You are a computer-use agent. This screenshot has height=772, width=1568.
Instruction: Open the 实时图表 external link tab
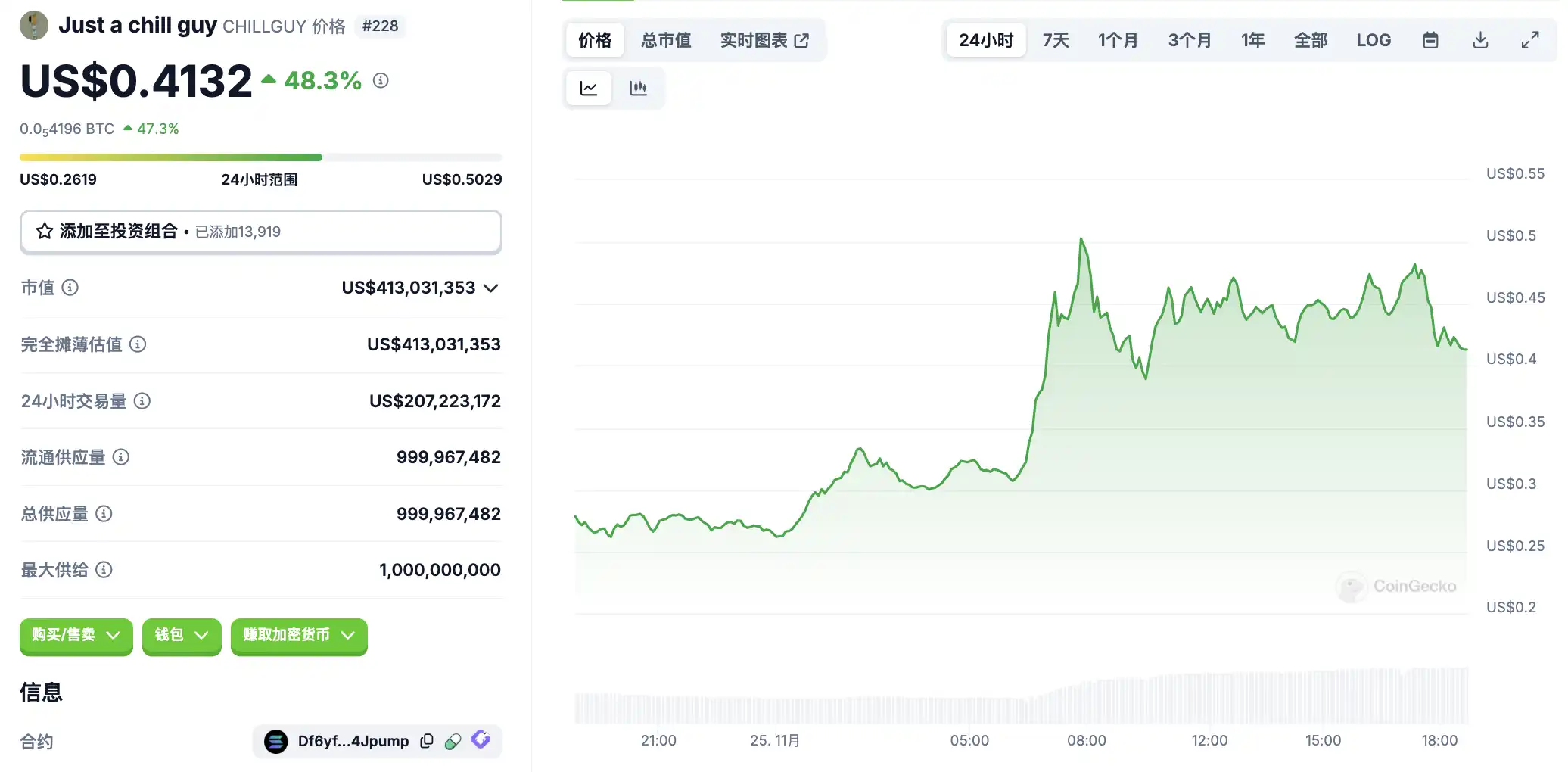click(764, 40)
